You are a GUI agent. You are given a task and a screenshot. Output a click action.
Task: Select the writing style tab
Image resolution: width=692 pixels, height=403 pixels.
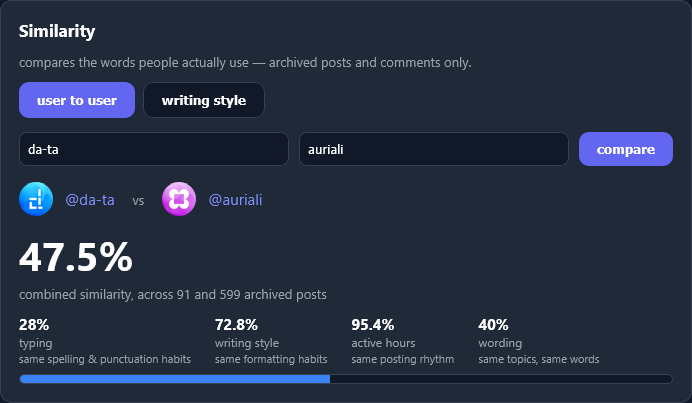204,100
